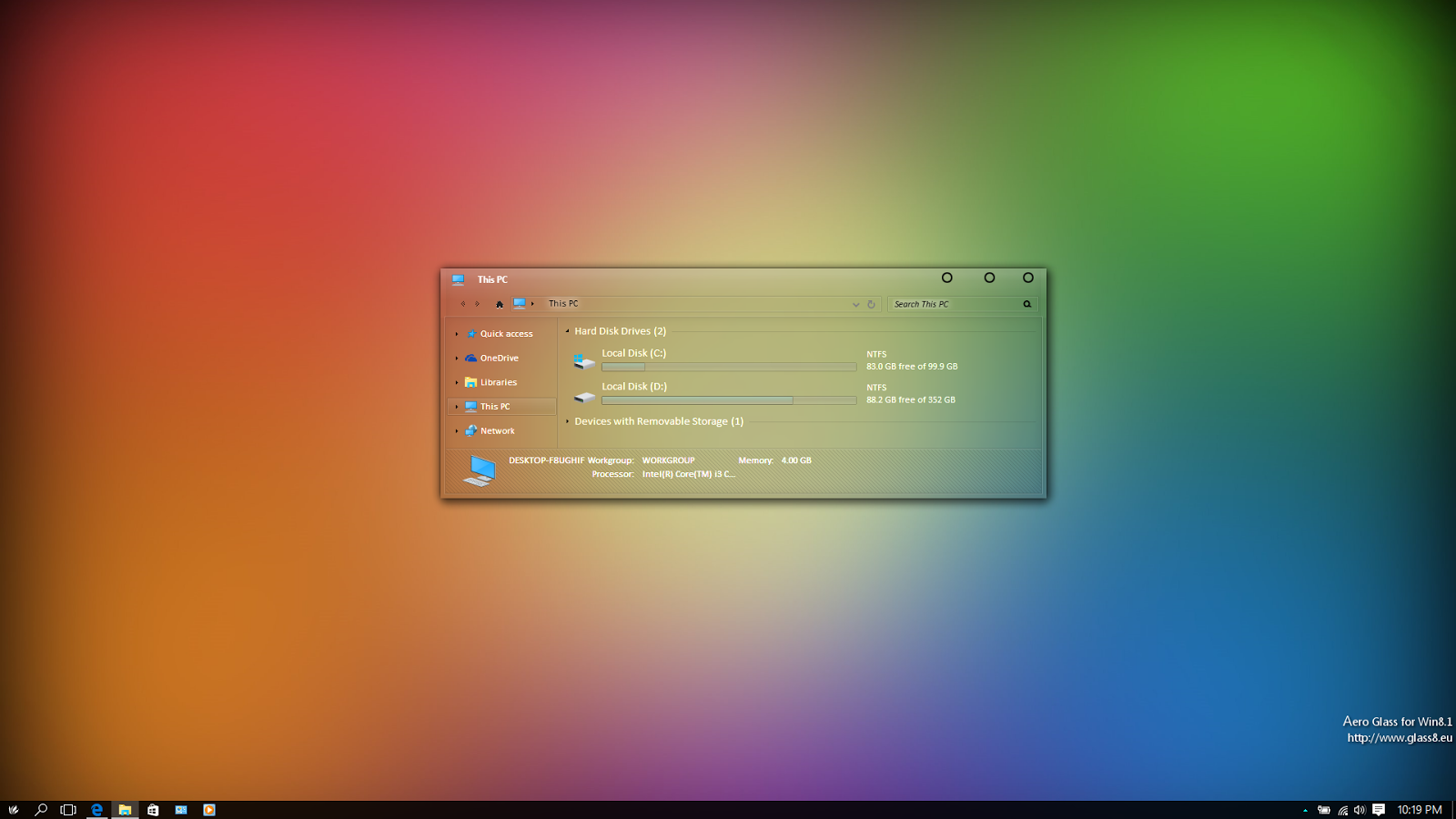Open Libraries from the navigation pane
Image resolution: width=1456 pixels, height=819 pixels.
click(498, 382)
